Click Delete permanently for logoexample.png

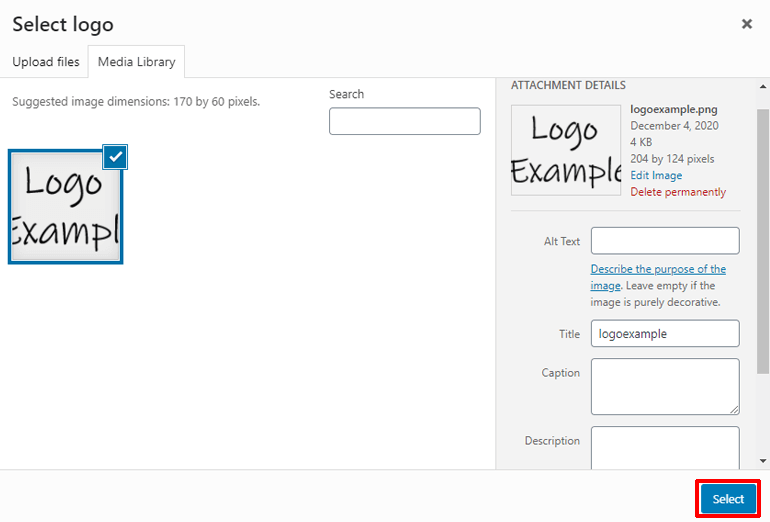tap(678, 192)
